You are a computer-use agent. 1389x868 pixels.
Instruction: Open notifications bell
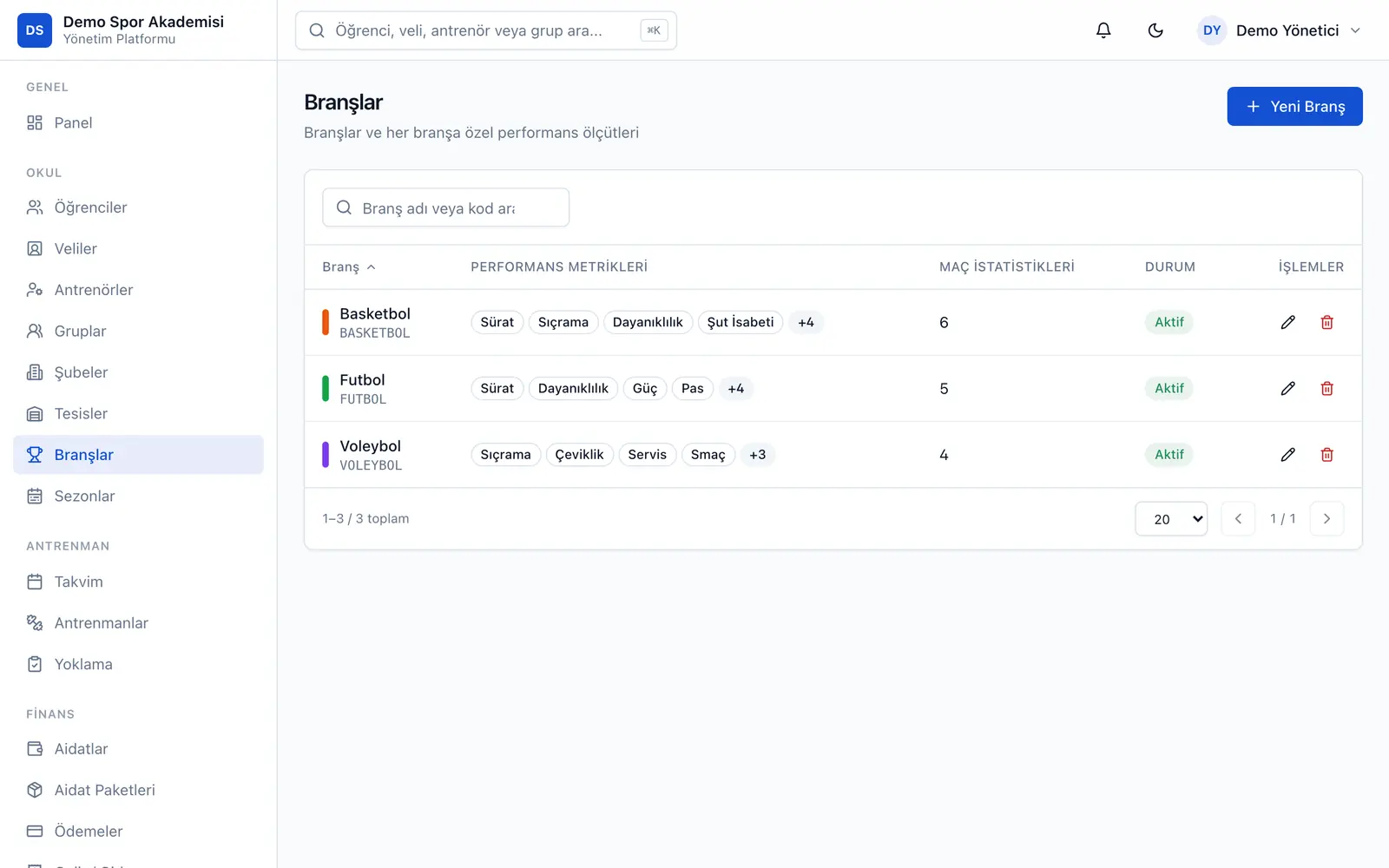[1103, 30]
